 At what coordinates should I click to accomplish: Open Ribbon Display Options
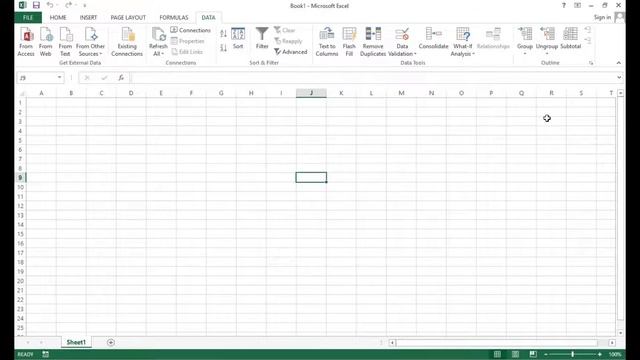(578, 5)
